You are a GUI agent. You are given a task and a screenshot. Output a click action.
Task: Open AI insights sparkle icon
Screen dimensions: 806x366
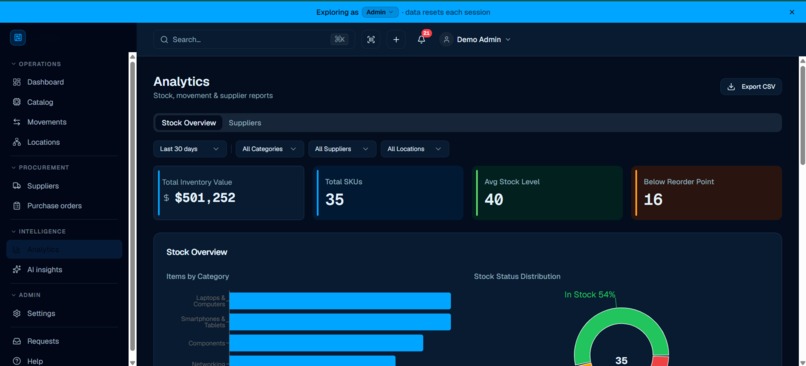point(16,270)
